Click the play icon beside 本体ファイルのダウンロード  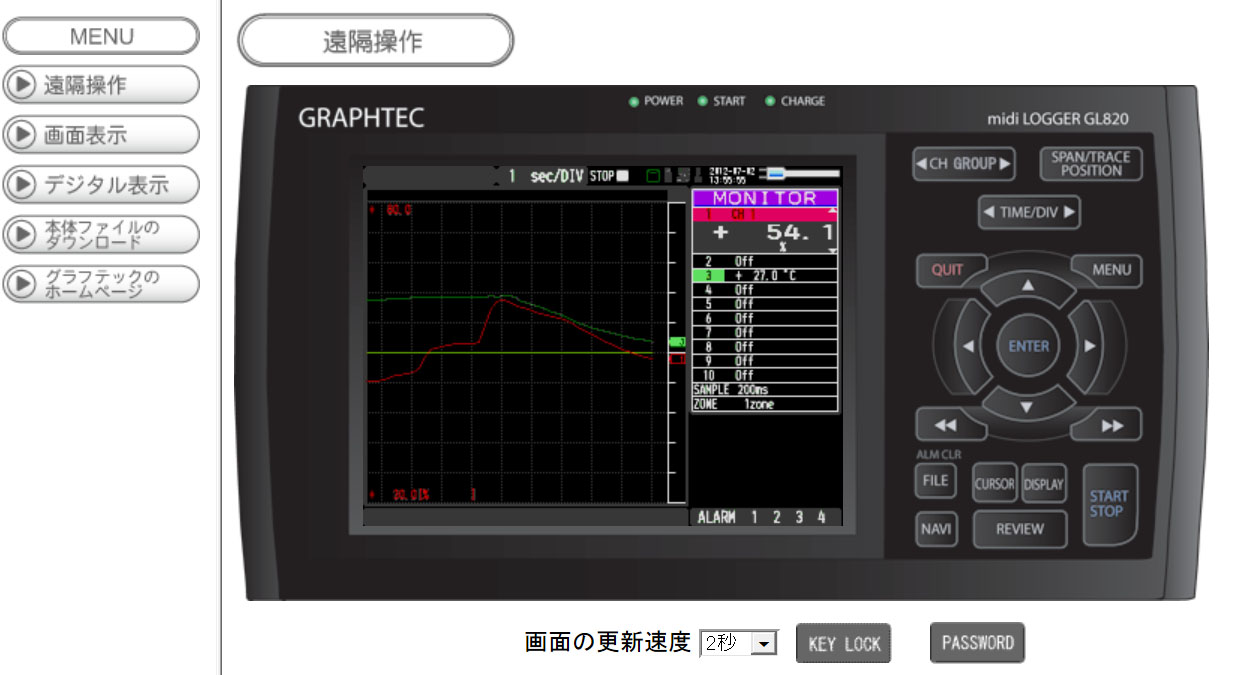pos(20,234)
